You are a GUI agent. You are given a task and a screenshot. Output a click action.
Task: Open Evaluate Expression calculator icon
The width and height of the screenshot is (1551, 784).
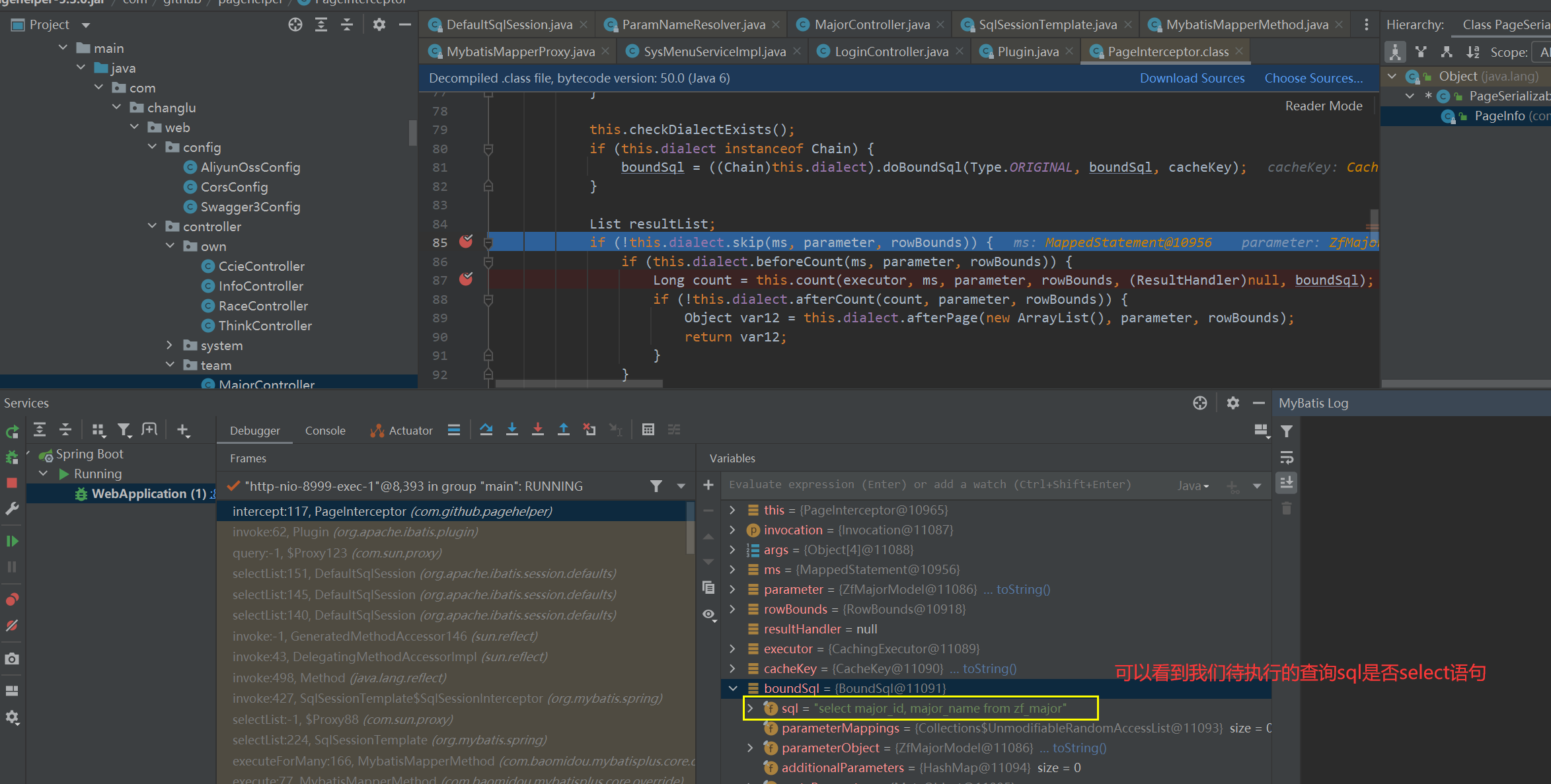click(648, 430)
